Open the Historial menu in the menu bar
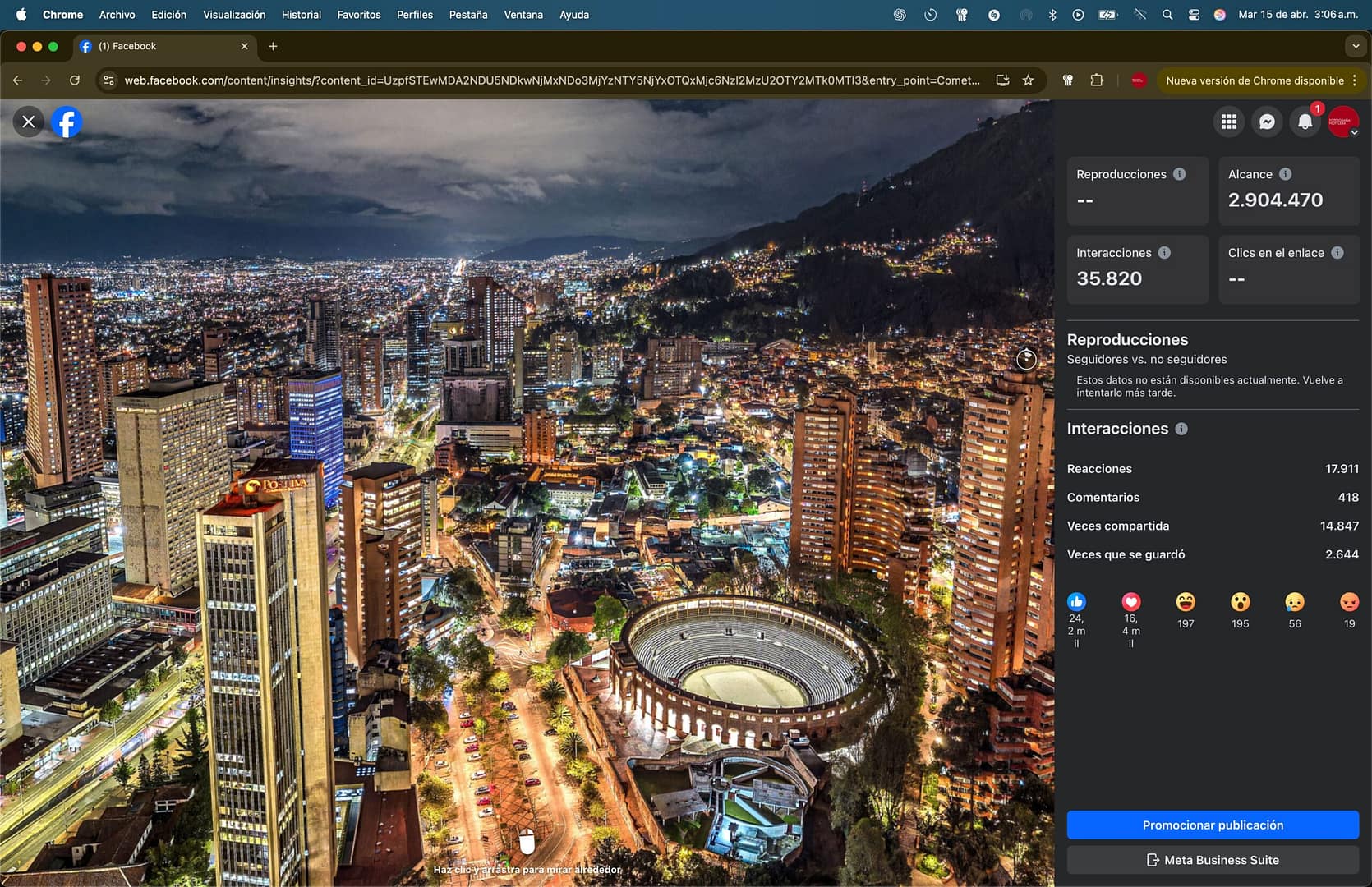The width and height of the screenshot is (1372, 887). (301, 14)
